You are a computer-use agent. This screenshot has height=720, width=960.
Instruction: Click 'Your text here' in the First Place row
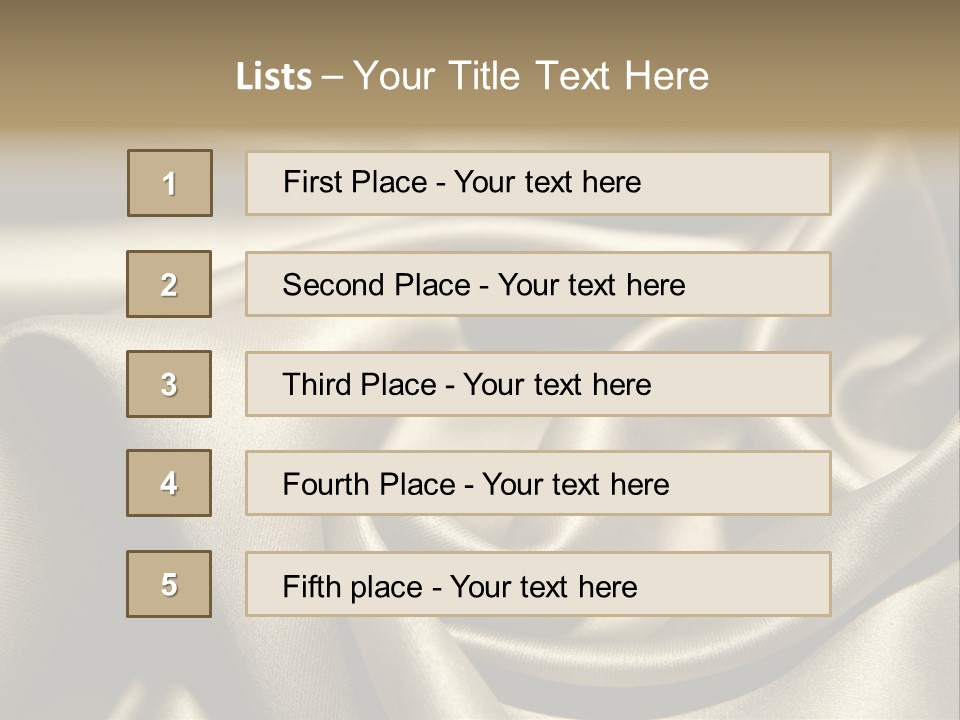point(547,182)
